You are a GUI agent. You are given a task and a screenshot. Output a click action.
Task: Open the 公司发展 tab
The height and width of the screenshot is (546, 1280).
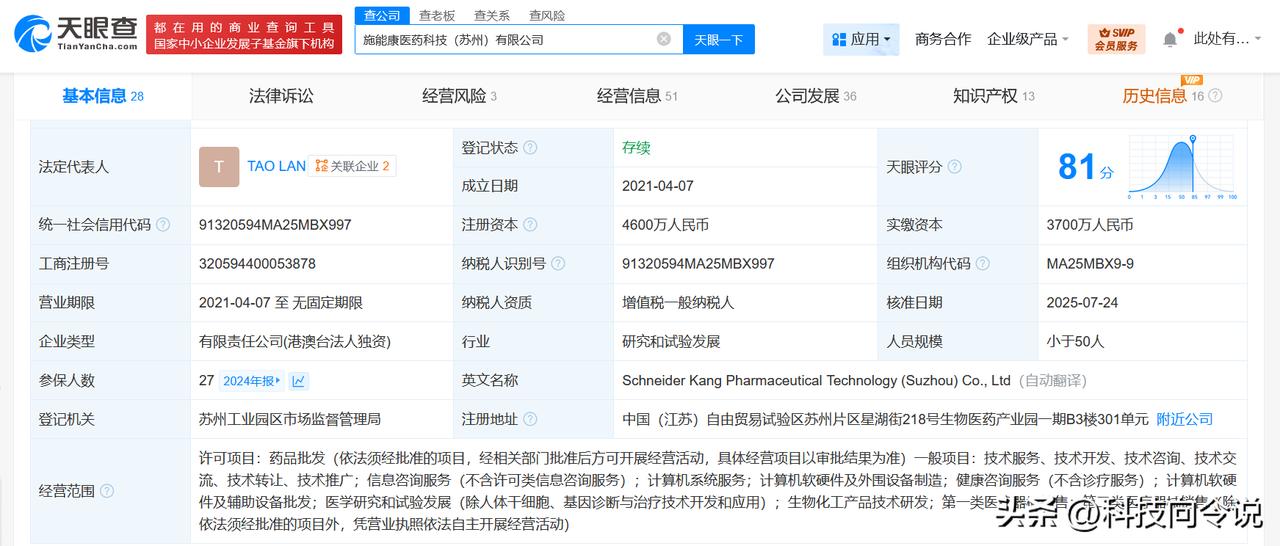point(816,96)
